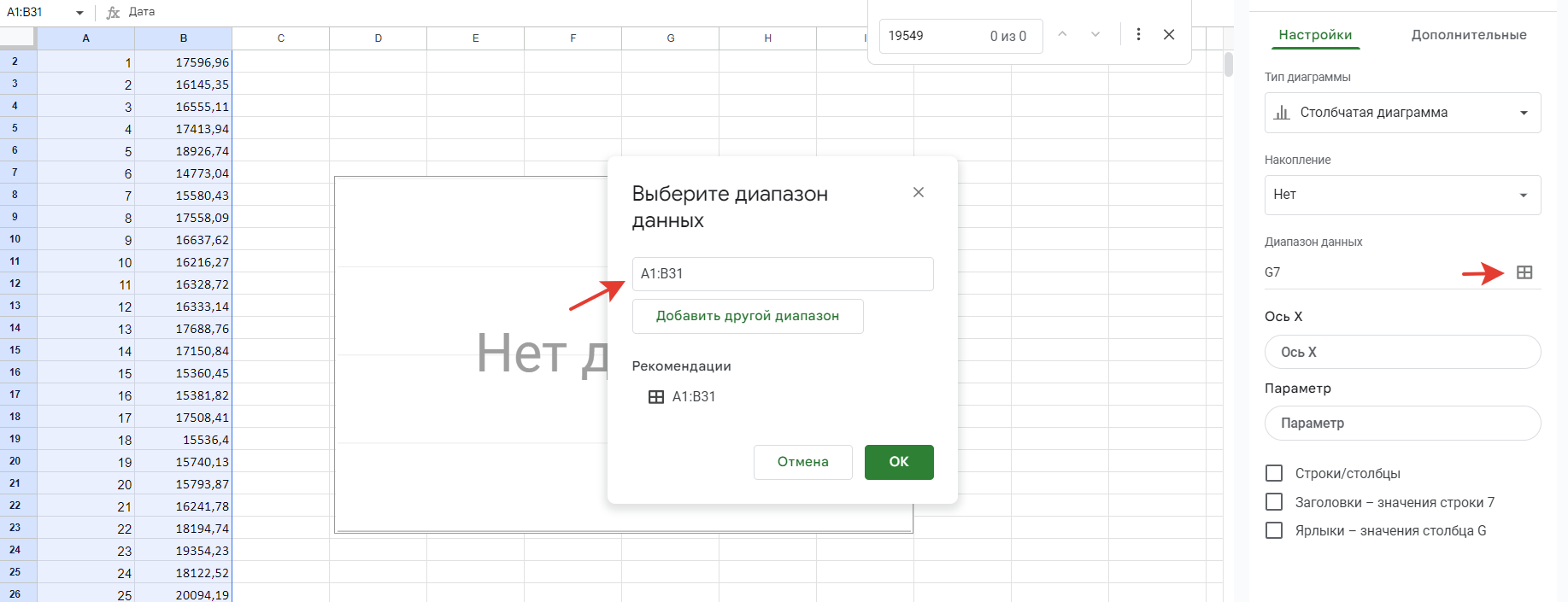The width and height of the screenshot is (1568, 602).
Task: Go to next search result arrow
Action: pos(1095,35)
